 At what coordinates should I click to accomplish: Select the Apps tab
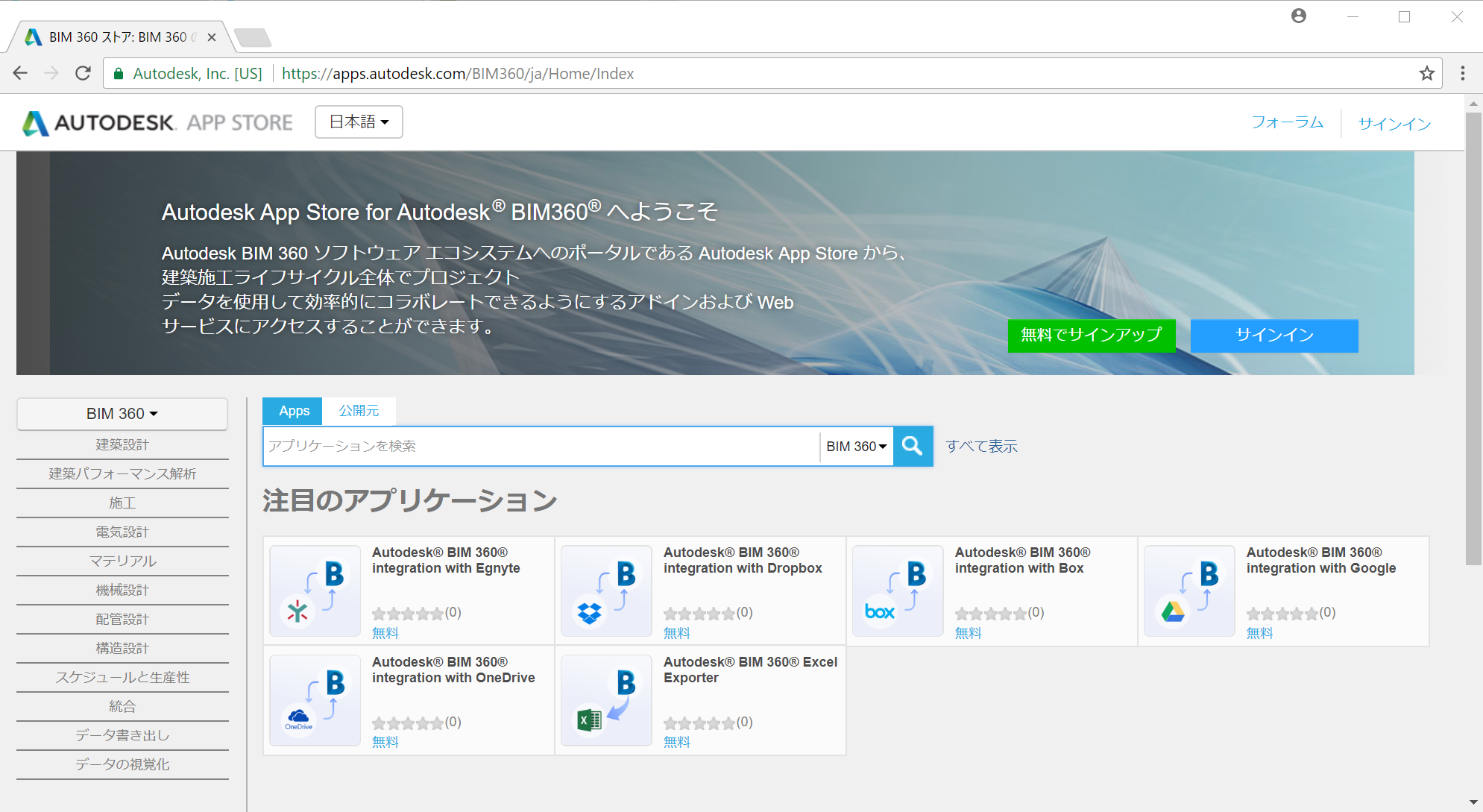[292, 411]
